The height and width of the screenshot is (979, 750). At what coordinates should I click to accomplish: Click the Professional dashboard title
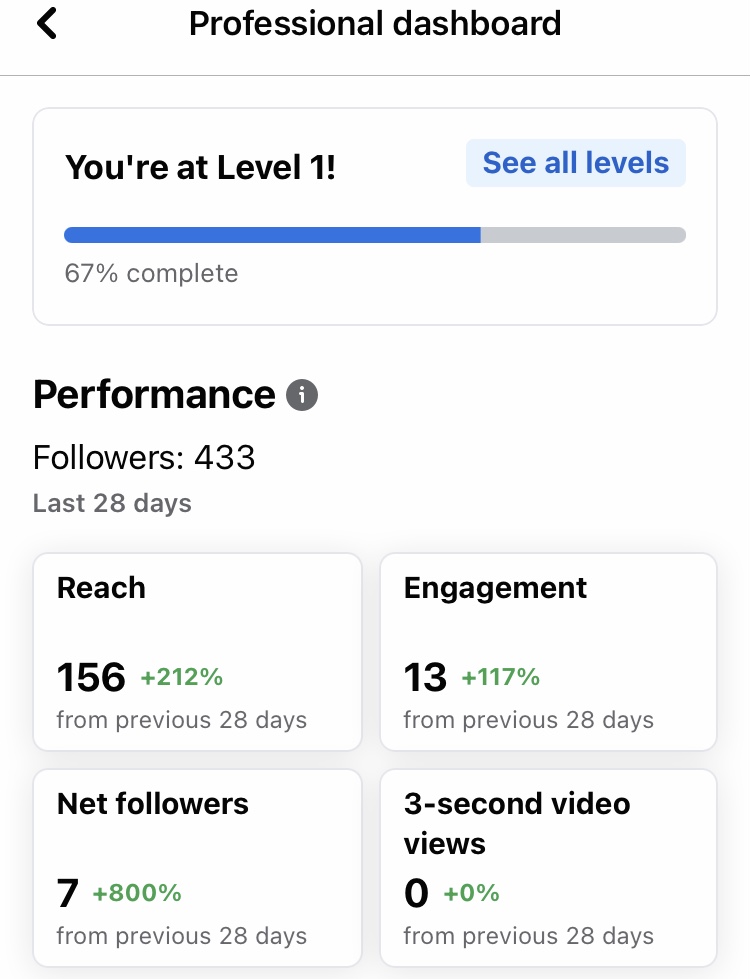coord(375,23)
